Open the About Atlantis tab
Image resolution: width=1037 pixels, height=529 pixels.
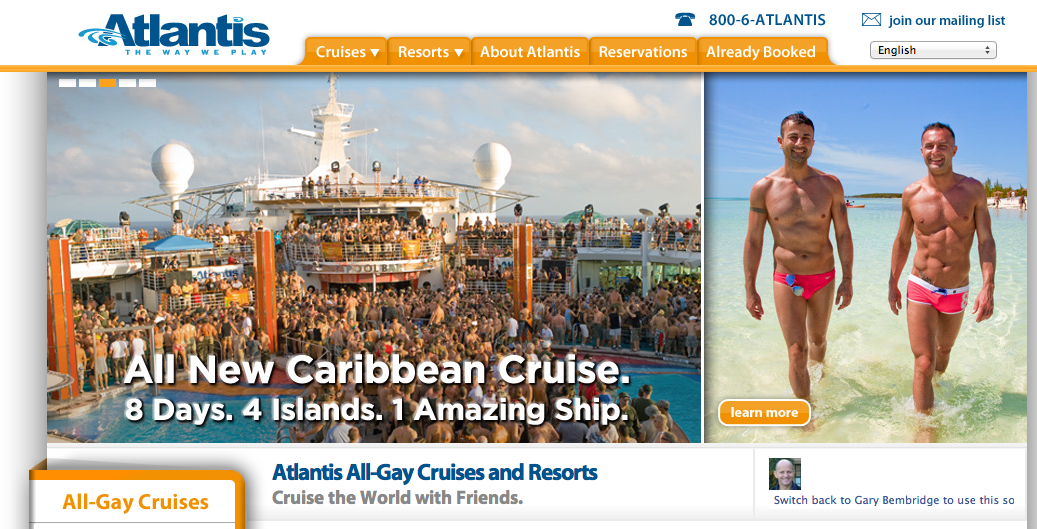pyautogui.click(x=530, y=52)
